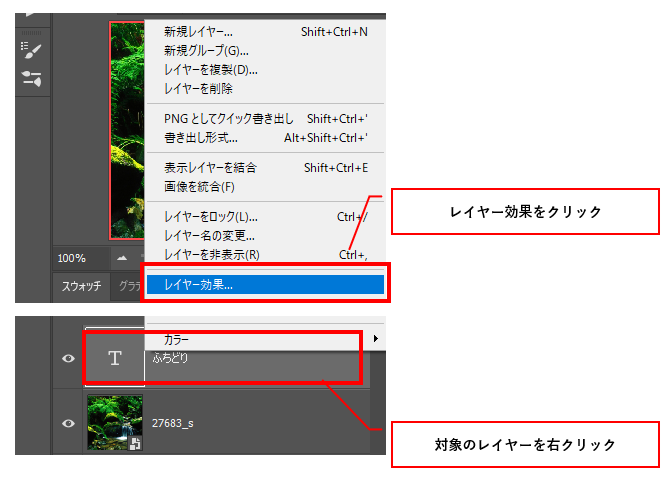
Task: Click the smart object badge on 27683_s thumbnail
Action: (133, 443)
